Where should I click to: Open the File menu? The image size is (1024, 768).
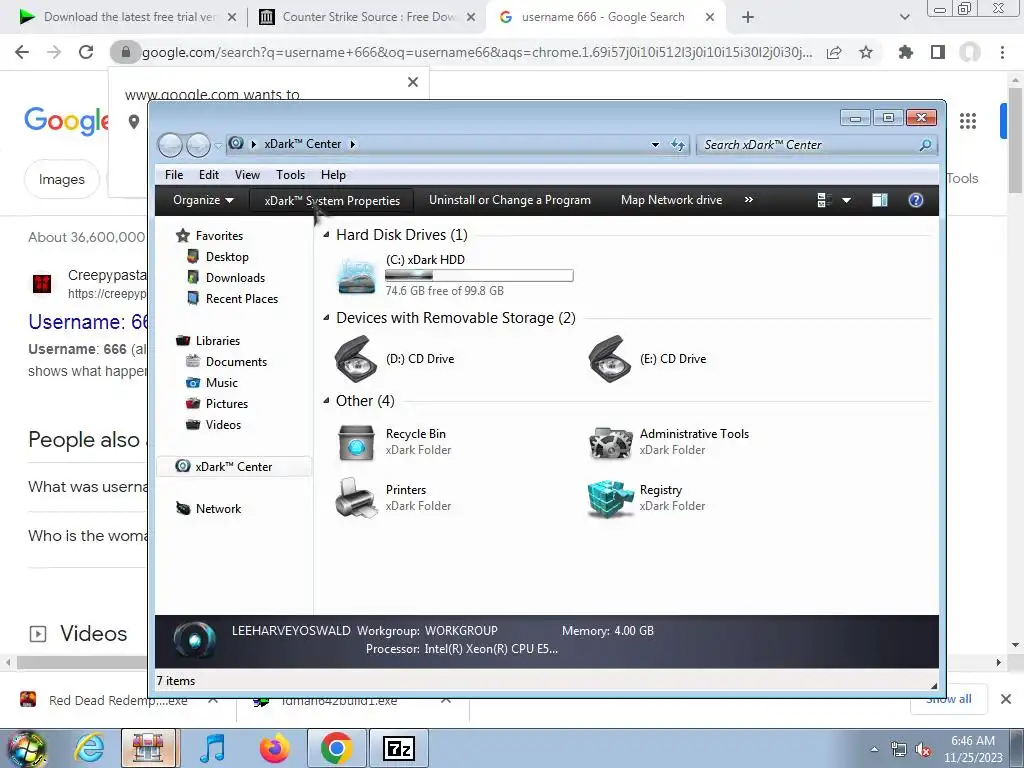pos(174,174)
